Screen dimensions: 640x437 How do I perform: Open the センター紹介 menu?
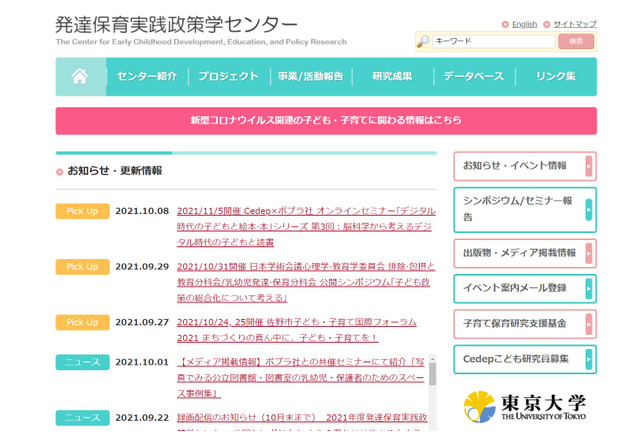147,76
